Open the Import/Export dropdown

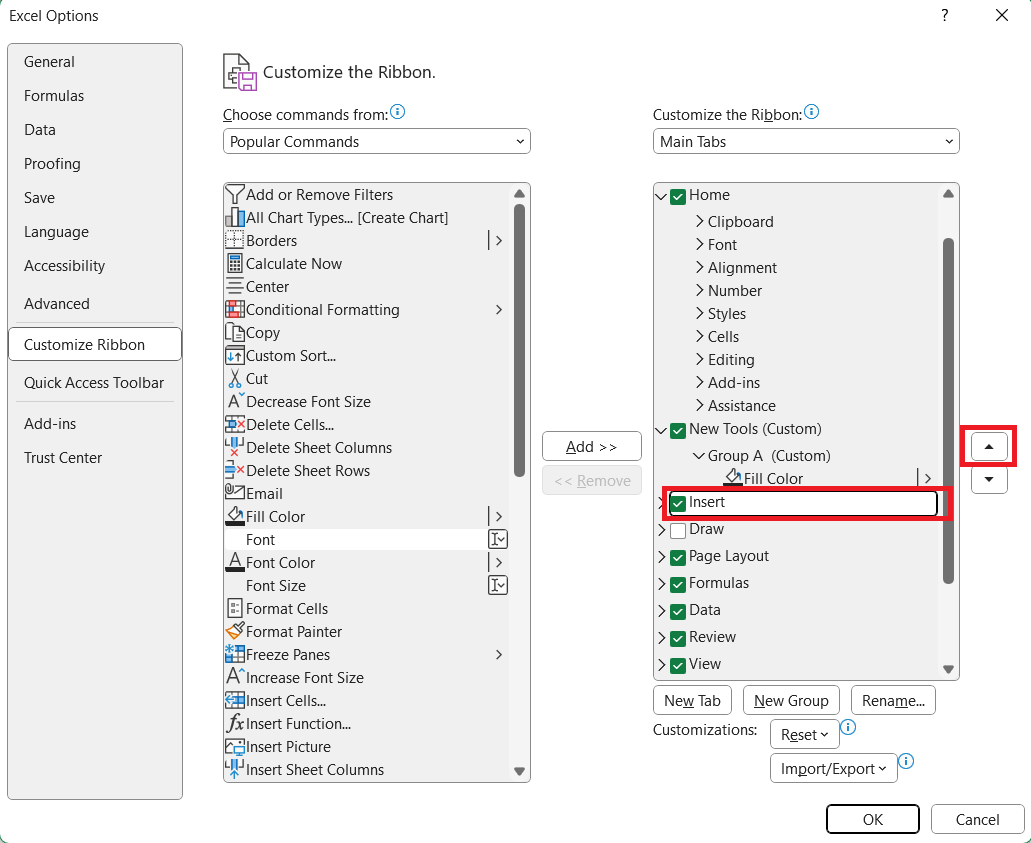(x=834, y=769)
